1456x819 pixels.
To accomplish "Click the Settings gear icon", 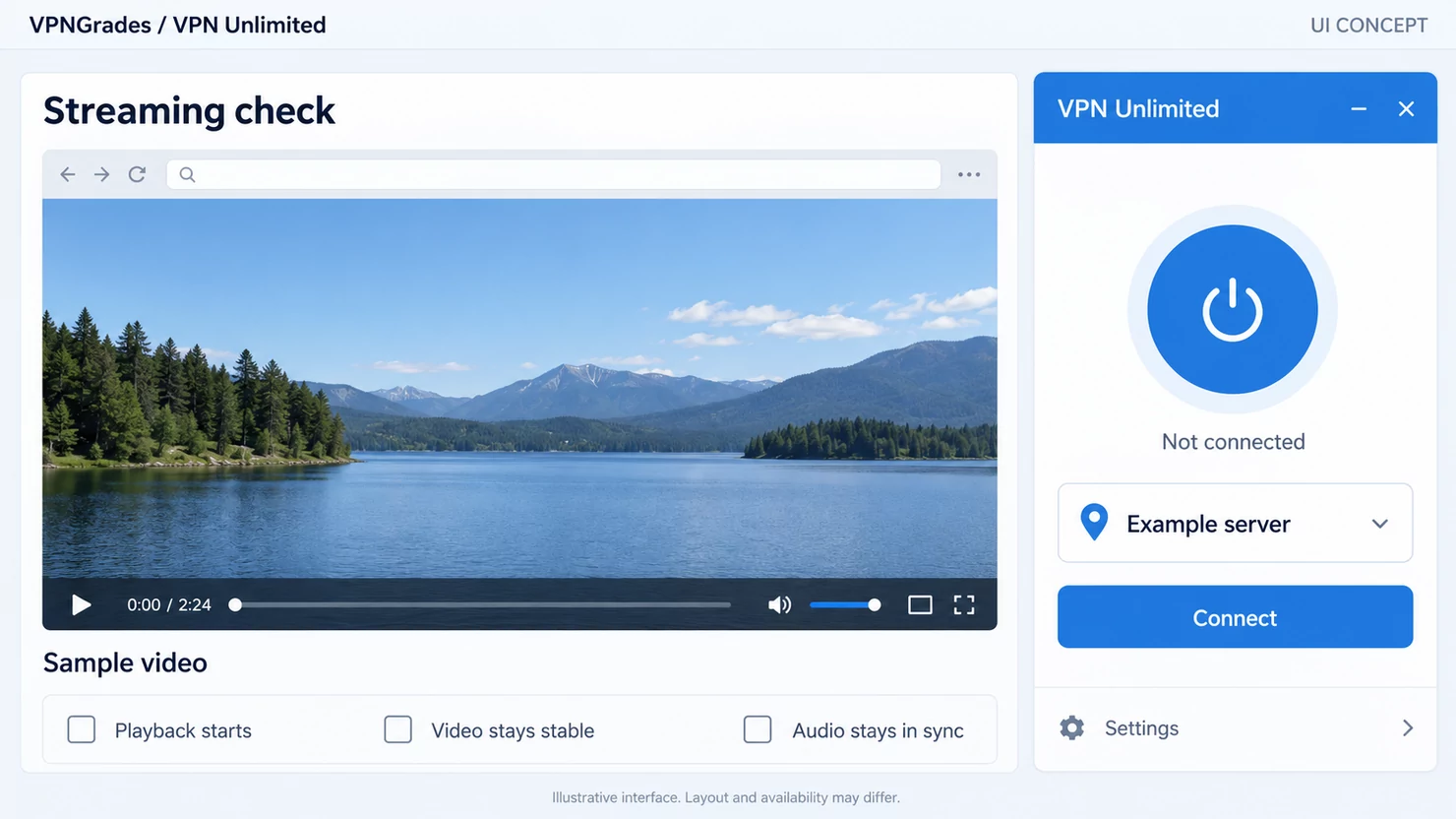I will click(1071, 727).
